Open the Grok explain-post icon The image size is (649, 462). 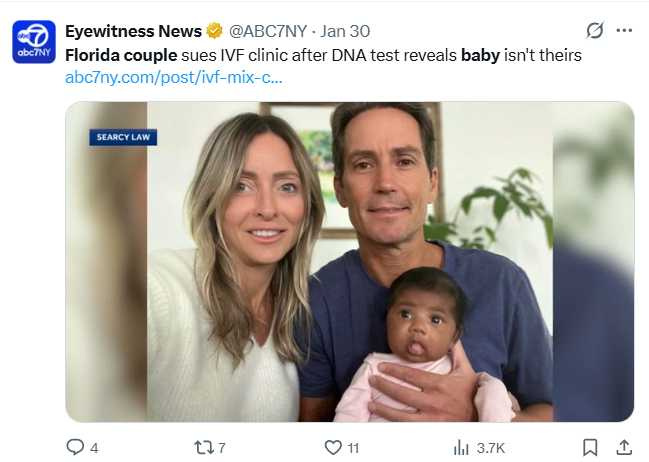pyautogui.click(x=594, y=30)
